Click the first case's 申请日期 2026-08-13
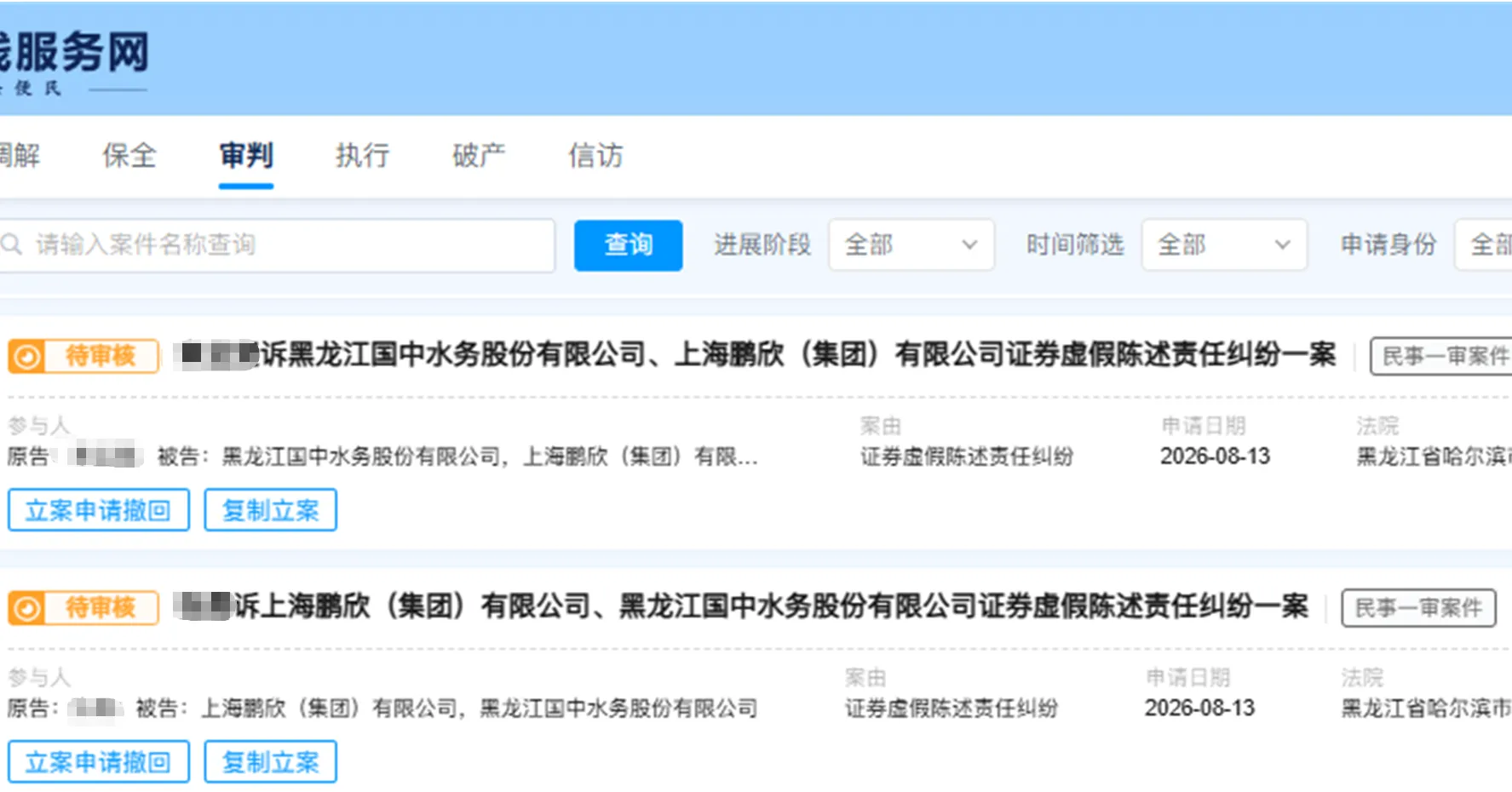Image resolution: width=1512 pixels, height=792 pixels. click(1215, 456)
